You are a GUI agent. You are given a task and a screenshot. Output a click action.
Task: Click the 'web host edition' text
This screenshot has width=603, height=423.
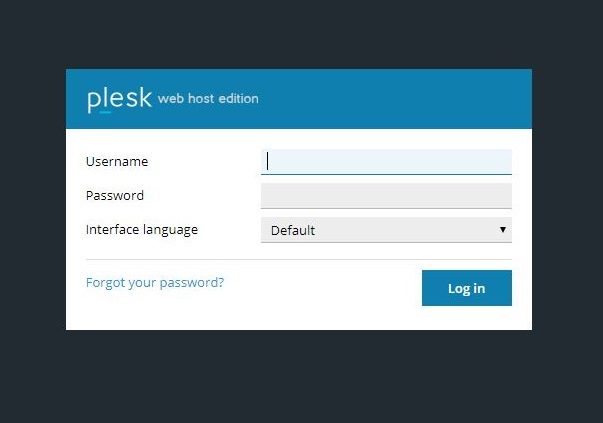click(208, 99)
